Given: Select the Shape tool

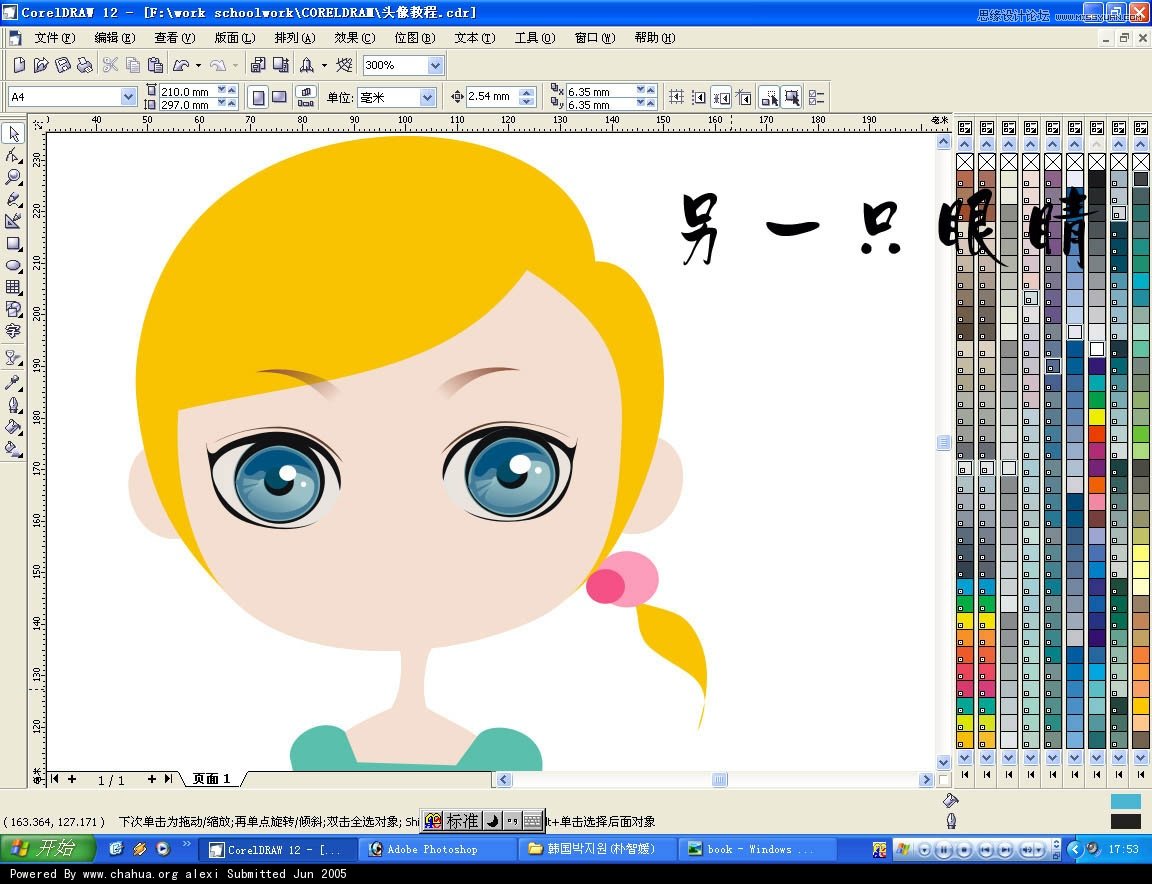Looking at the screenshot, I should [x=14, y=155].
